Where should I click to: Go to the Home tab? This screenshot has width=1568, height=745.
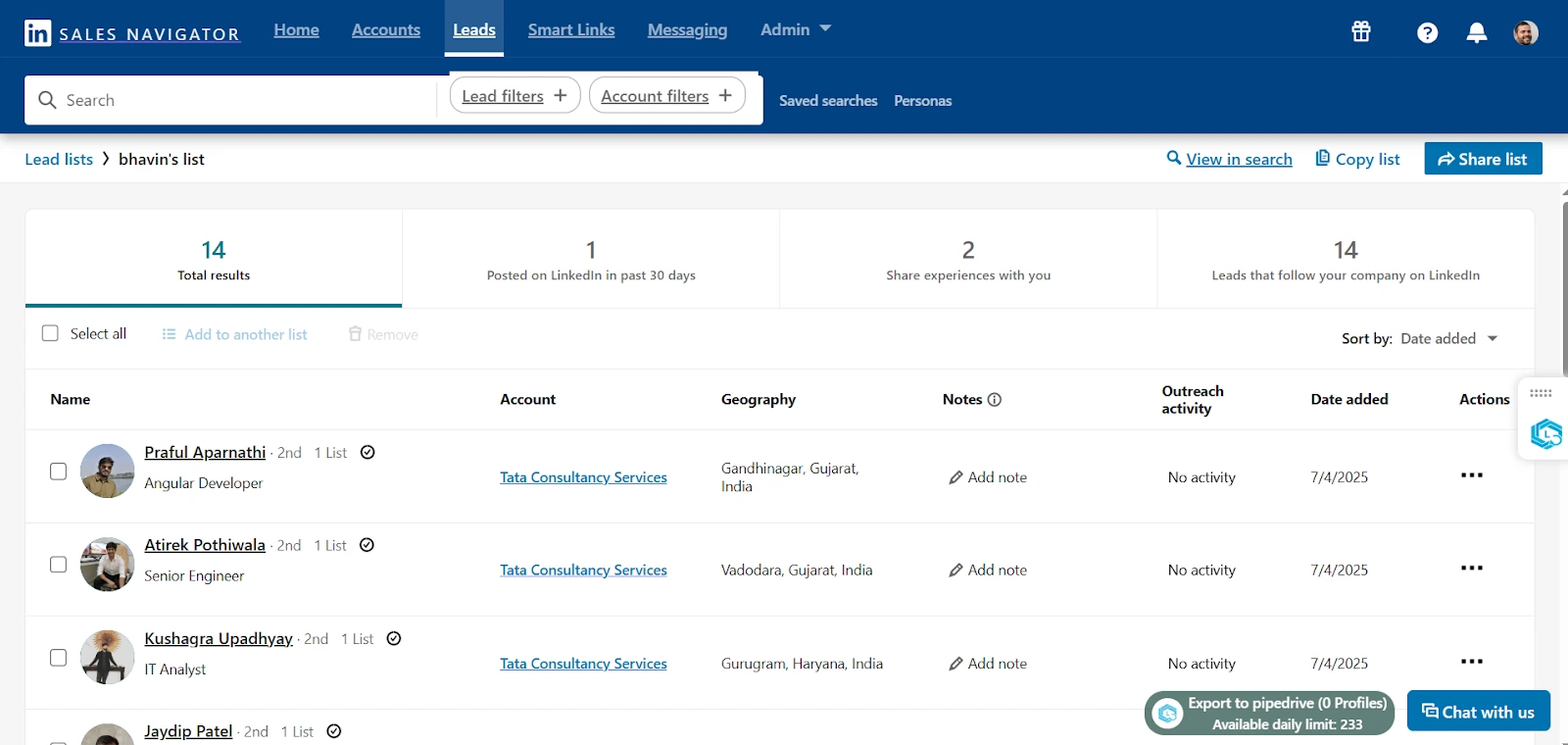click(296, 29)
